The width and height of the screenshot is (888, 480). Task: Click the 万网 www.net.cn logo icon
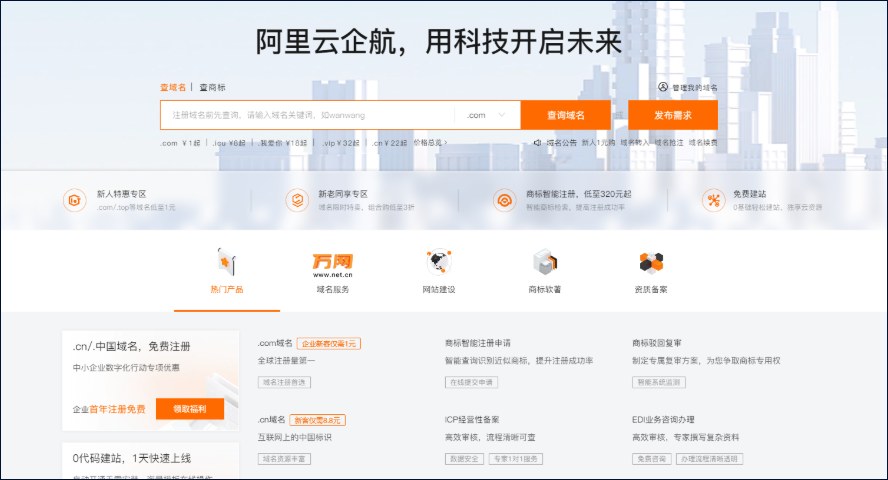click(x=332, y=265)
